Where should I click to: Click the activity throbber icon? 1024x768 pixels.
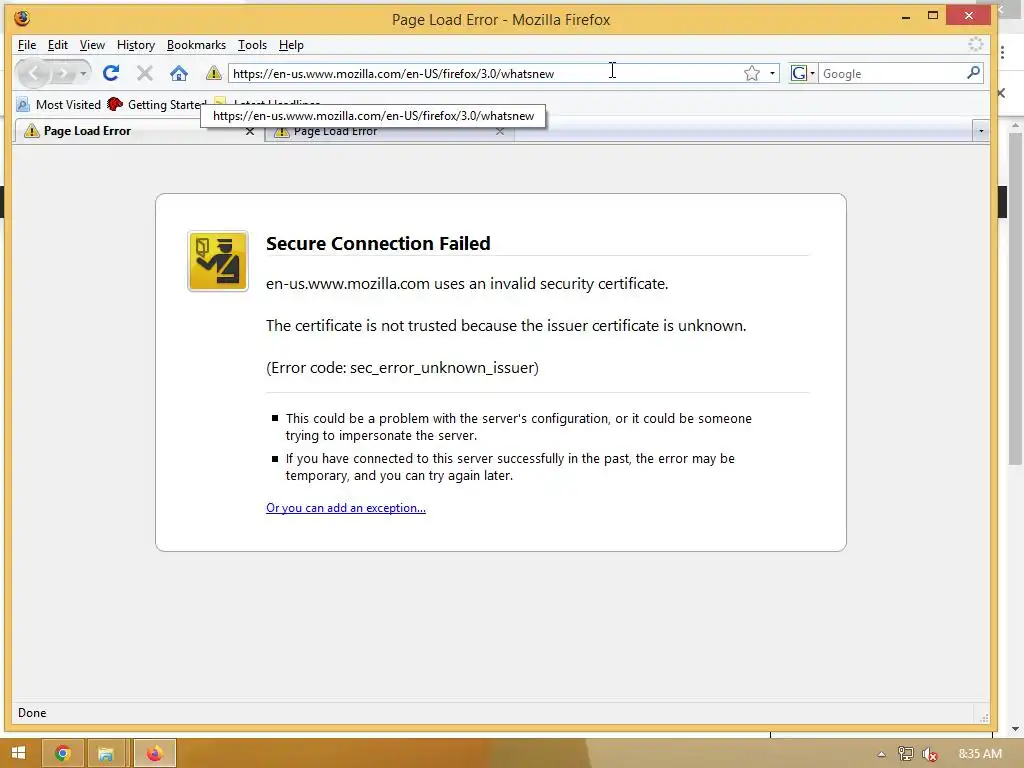coord(975,44)
